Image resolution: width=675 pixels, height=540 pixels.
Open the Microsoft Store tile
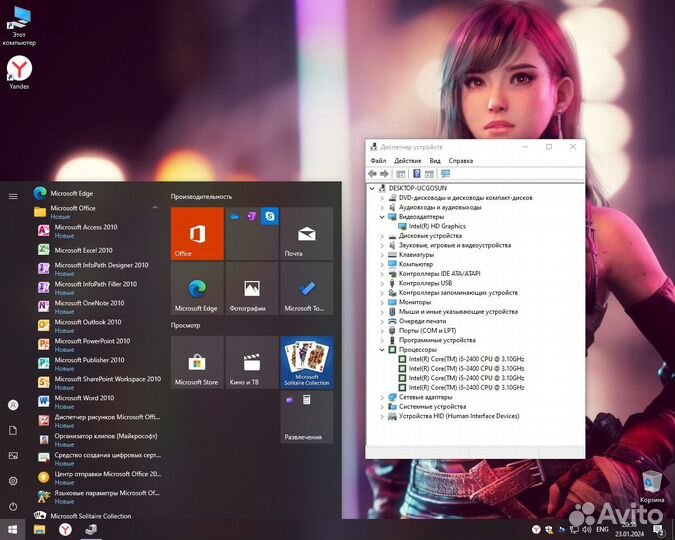tap(197, 363)
